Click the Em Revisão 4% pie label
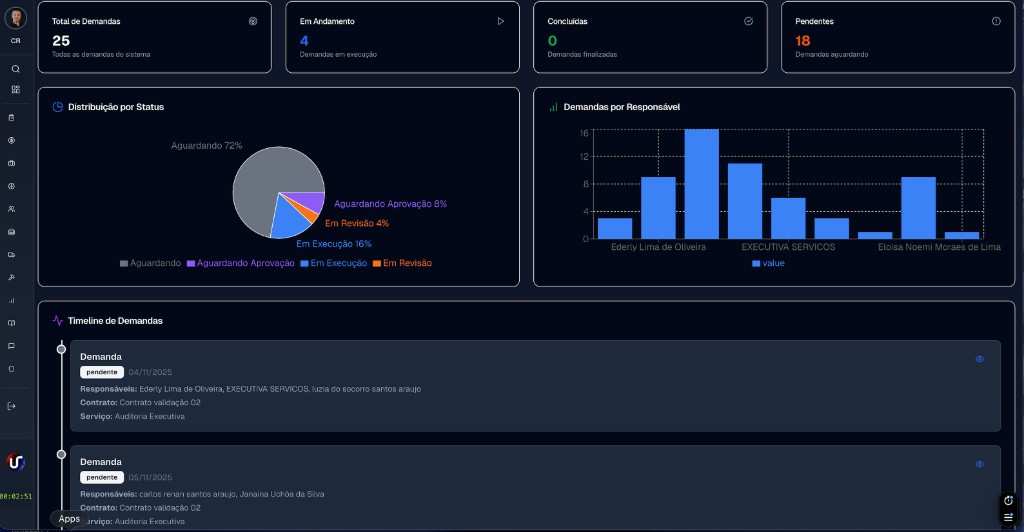Screen dimensions: 1024x532 coord(357,223)
